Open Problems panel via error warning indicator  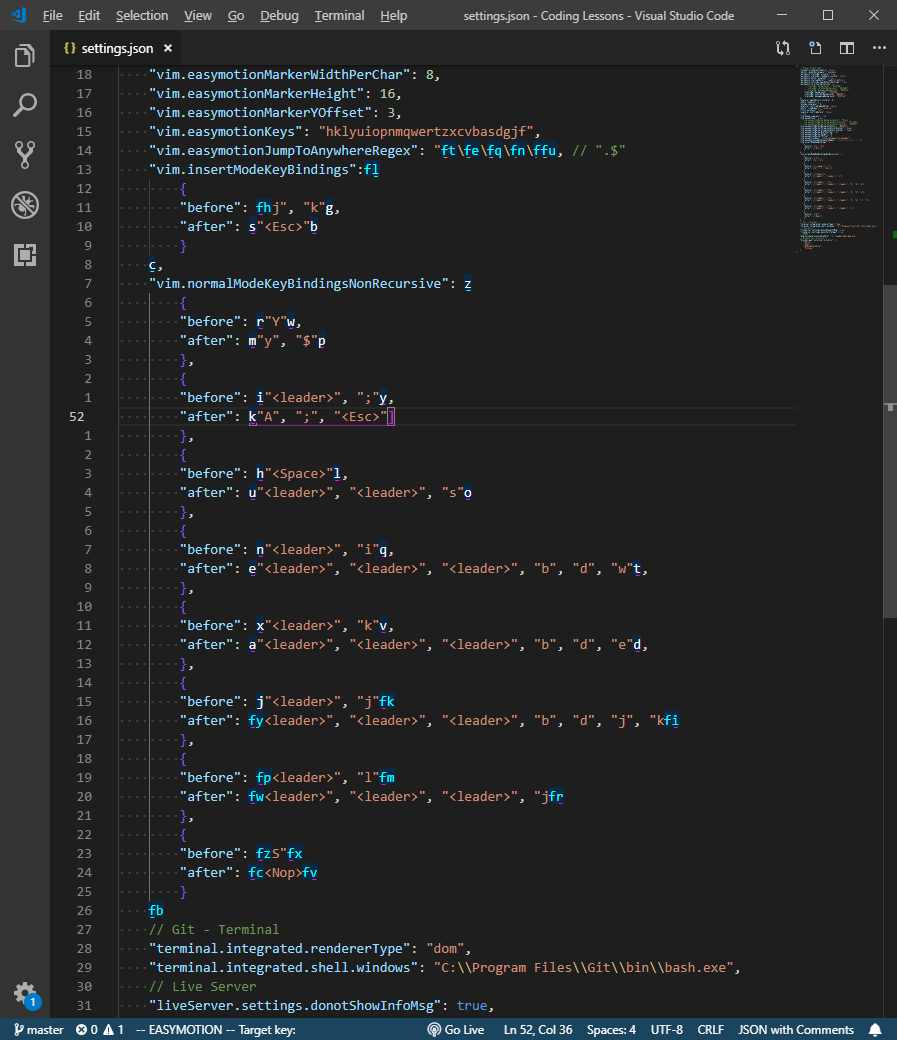click(x=99, y=1029)
